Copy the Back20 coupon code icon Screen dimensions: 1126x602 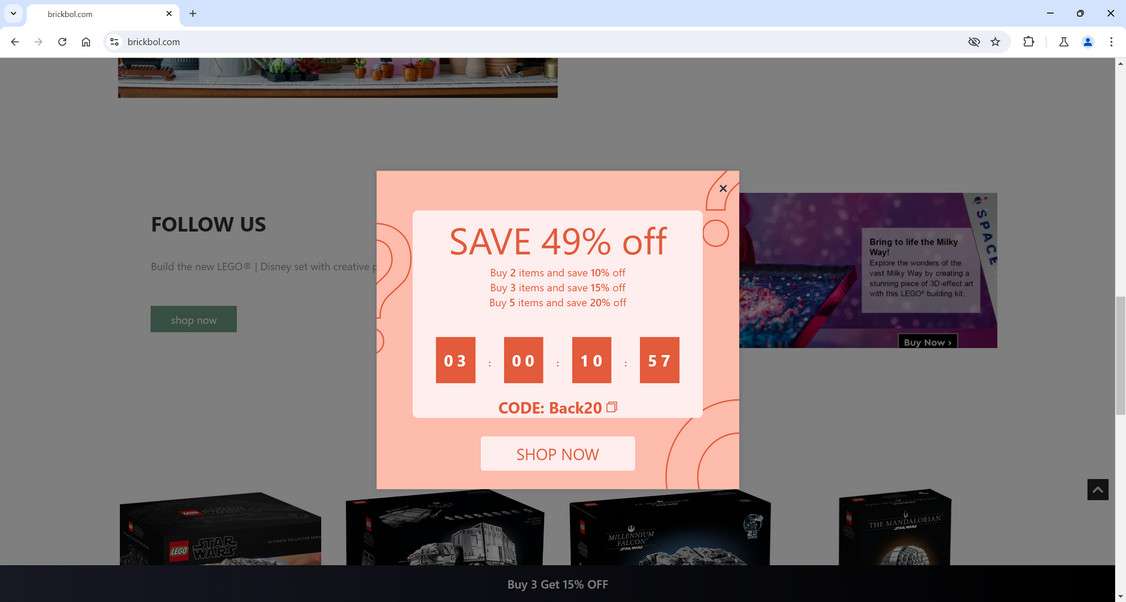coord(612,407)
